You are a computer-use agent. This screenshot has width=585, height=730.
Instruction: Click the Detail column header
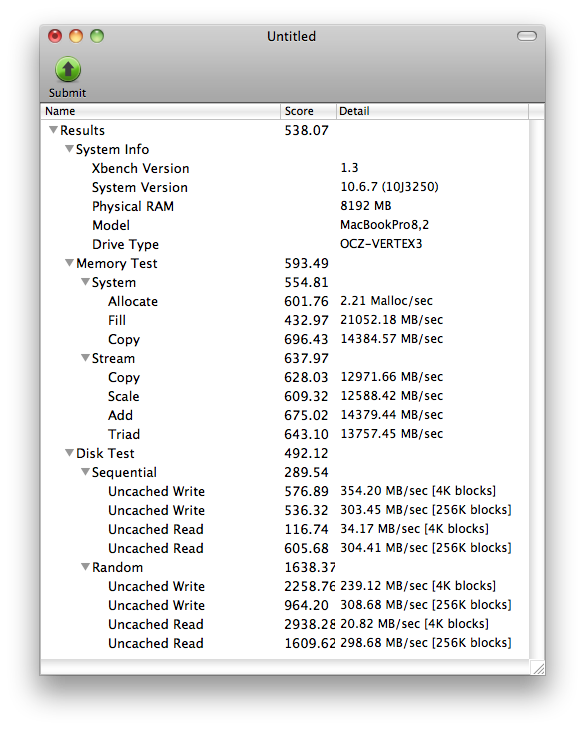432,111
